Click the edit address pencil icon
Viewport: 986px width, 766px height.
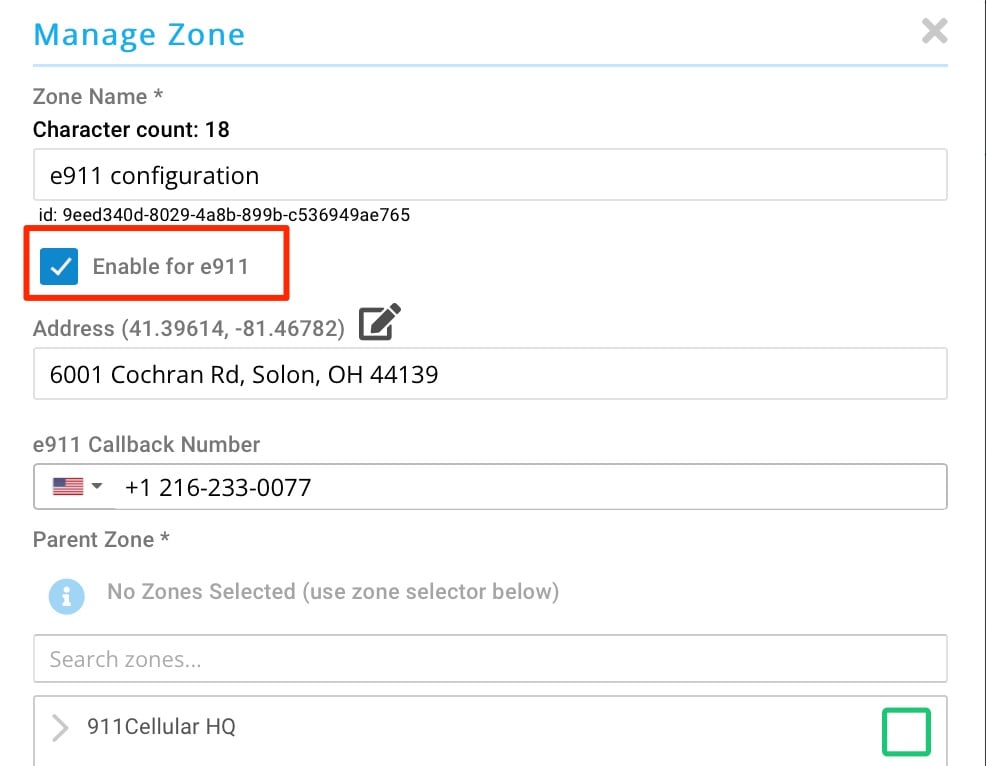380,323
